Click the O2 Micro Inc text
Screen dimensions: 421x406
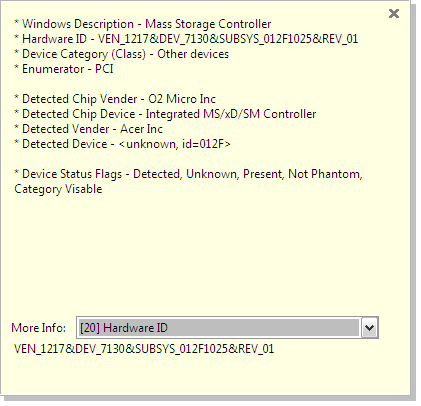pos(182,99)
